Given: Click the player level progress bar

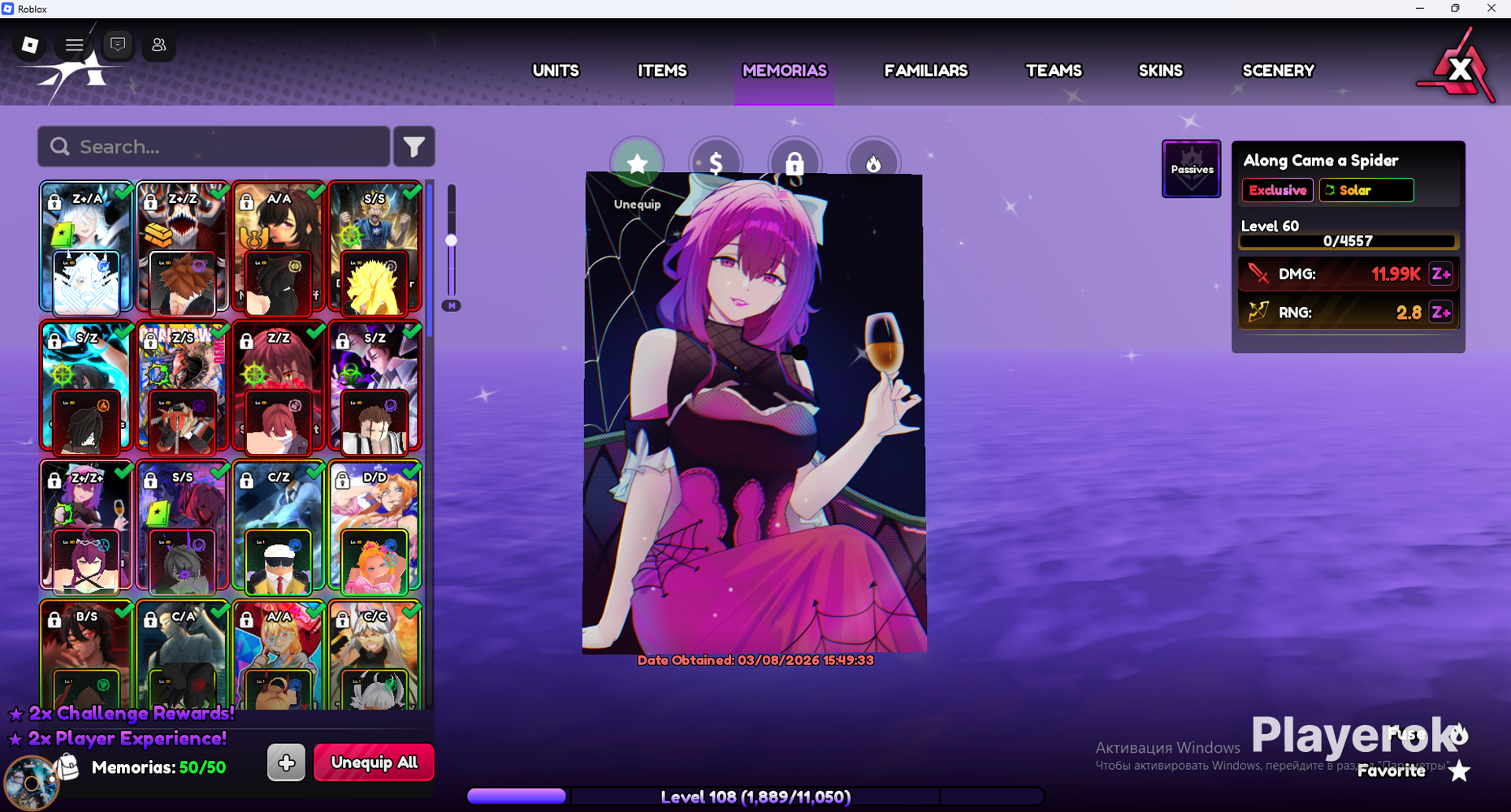Looking at the screenshot, I should [x=755, y=797].
